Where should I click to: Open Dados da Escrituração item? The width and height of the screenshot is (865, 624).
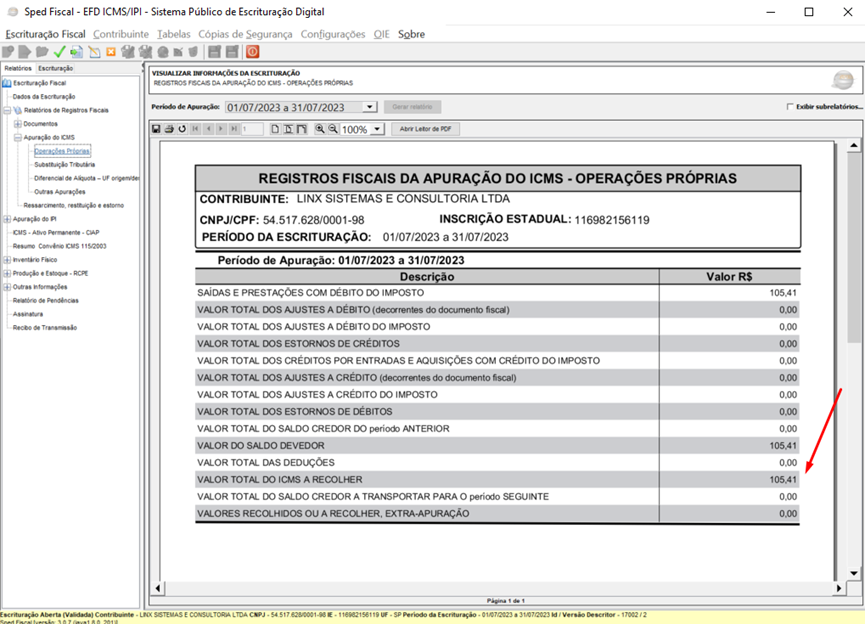[44, 97]
